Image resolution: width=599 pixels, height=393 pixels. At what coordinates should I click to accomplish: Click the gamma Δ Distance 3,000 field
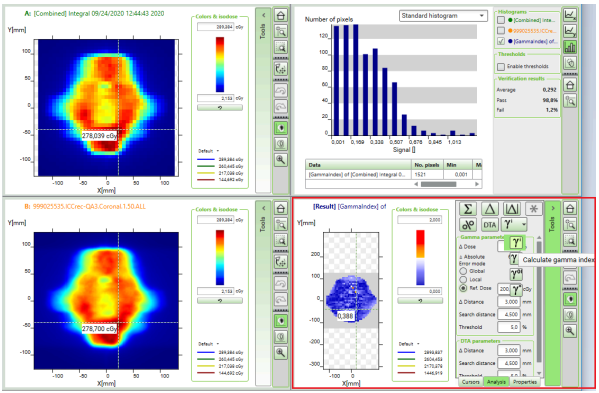coord(509,302)
